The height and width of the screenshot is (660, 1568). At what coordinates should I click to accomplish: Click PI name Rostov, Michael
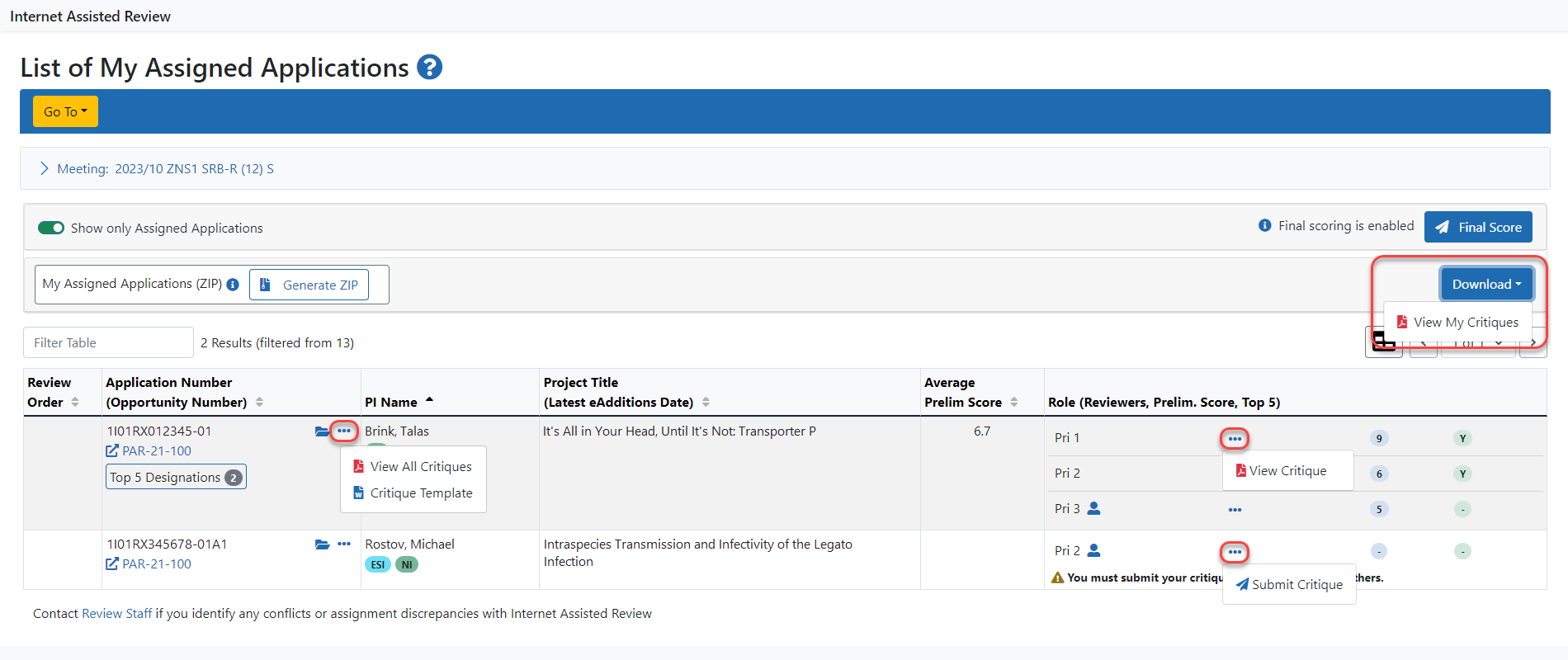[x=409, y=544]
